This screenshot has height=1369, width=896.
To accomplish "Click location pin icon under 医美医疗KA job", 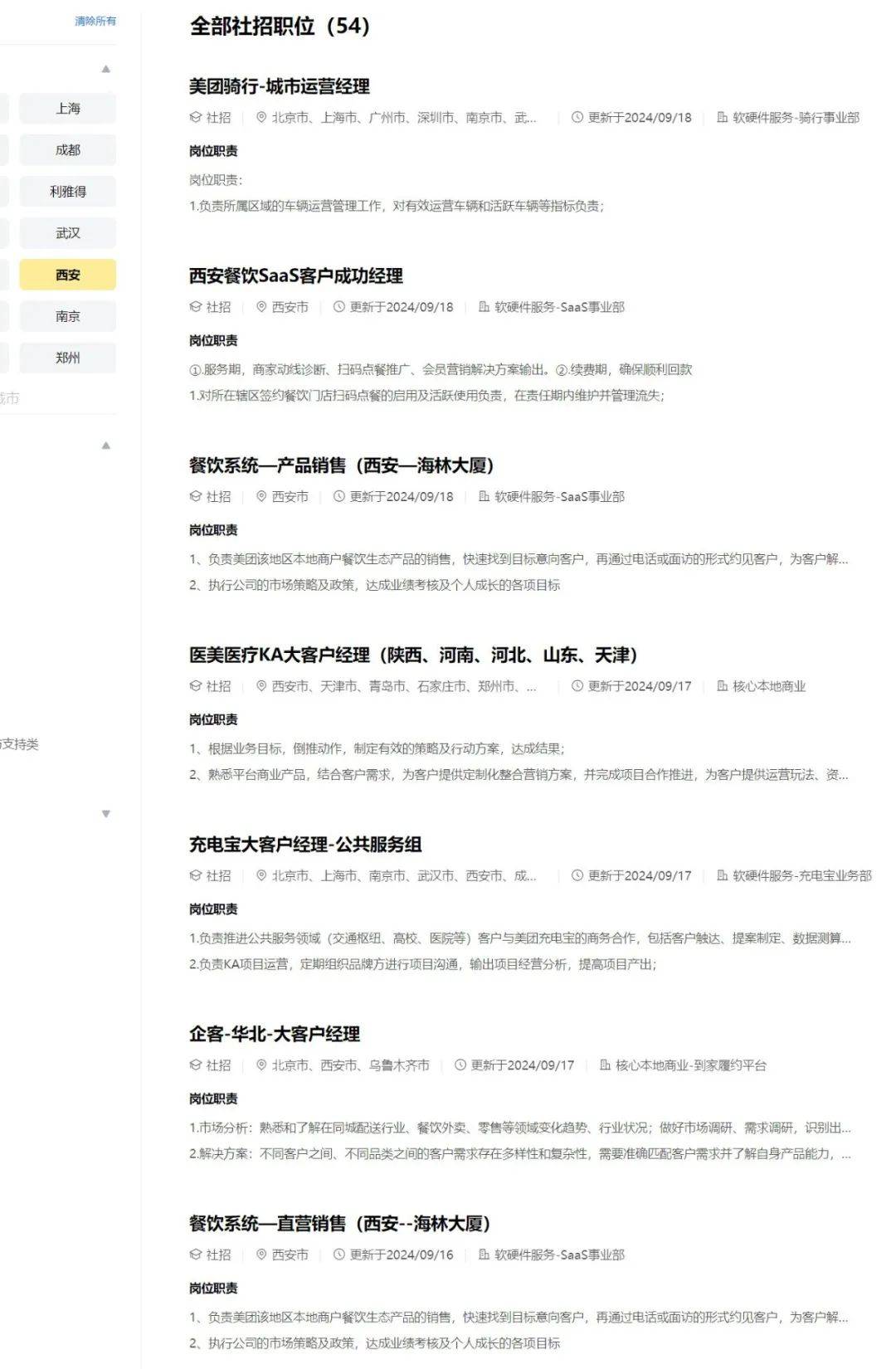I will pos(261,686).
